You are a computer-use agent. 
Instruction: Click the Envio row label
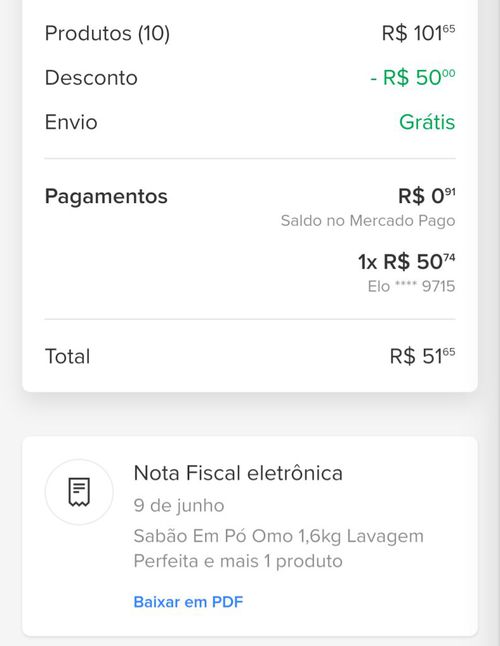pyautogui.click(x=71, y=122)
